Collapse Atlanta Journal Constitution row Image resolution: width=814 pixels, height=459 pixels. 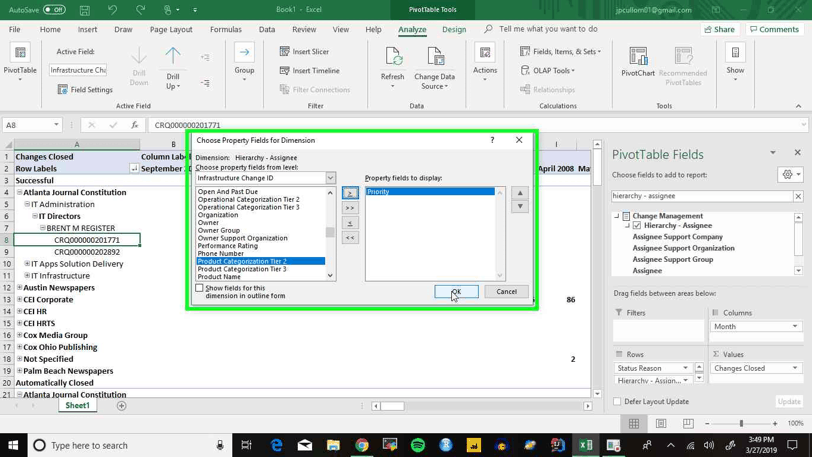coord(19,192)
